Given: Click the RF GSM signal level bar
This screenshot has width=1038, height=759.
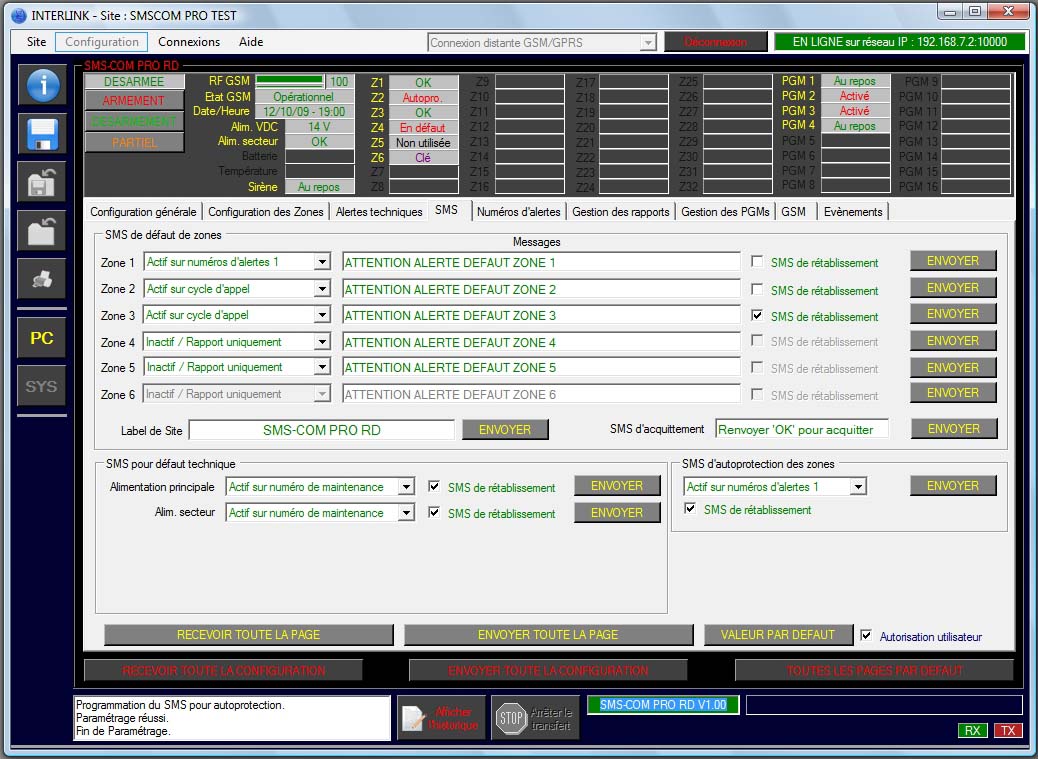Looking at the screenshot, I should coord(290,81).
